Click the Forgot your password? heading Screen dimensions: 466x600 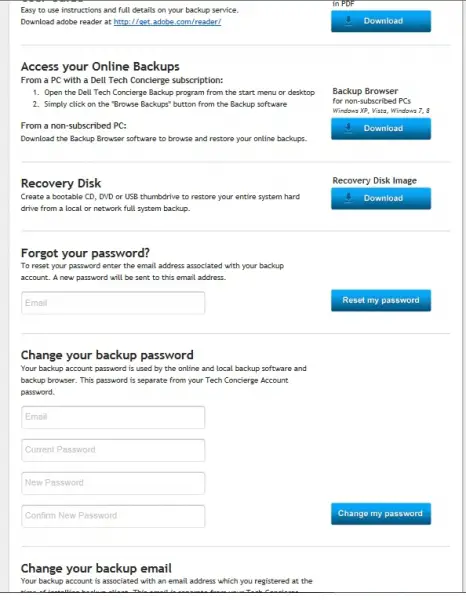coord(85,253)
